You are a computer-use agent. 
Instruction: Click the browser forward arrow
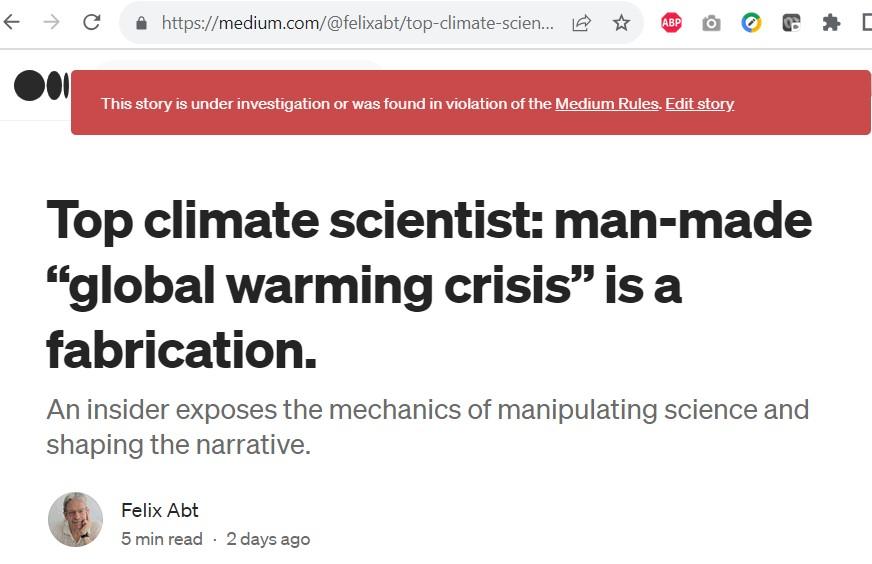pyautogui.click(x=51, y=22)
